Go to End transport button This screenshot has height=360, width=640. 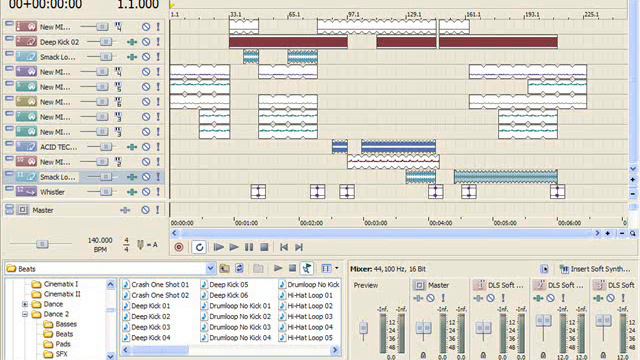point(299,247)
